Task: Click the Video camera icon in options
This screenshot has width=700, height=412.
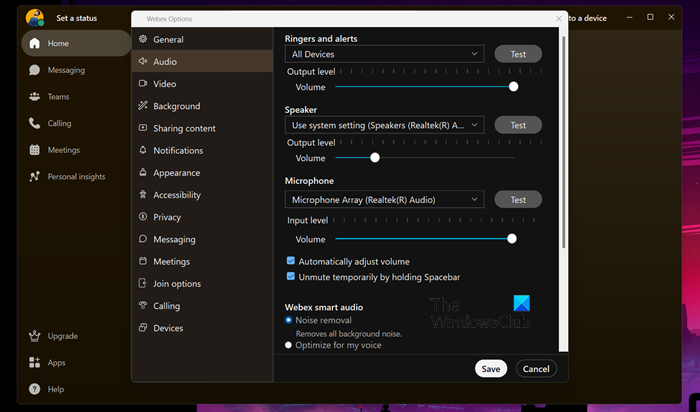Action: [143, 83]
